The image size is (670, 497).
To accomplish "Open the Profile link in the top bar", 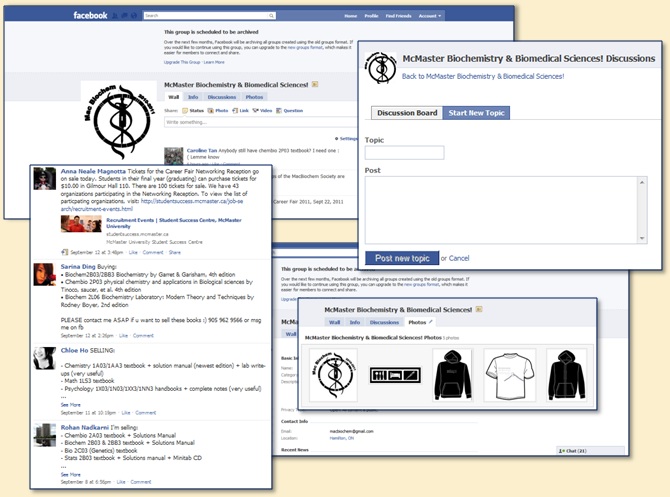I will pyautogui.click(x=371, y=16).
